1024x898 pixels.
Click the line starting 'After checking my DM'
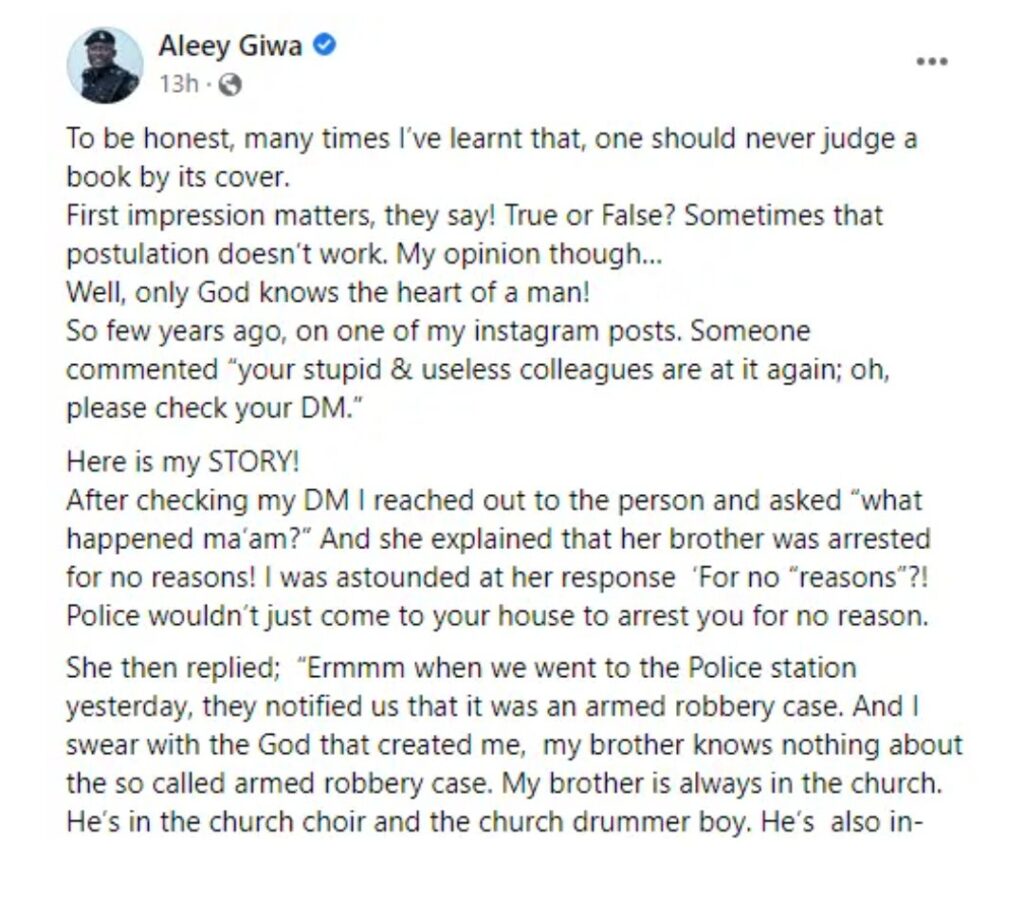pos(494,500)
